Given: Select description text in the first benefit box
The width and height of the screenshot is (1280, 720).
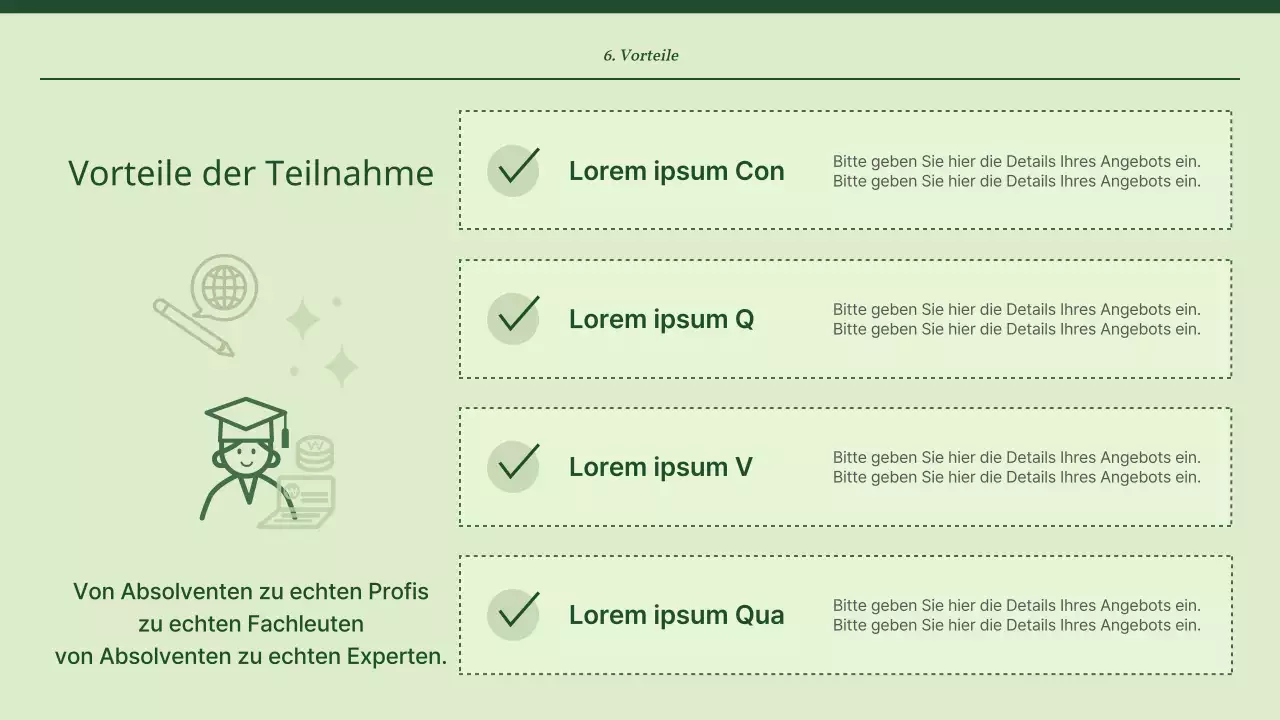Looking at the screenshot, I should 1016,171.
